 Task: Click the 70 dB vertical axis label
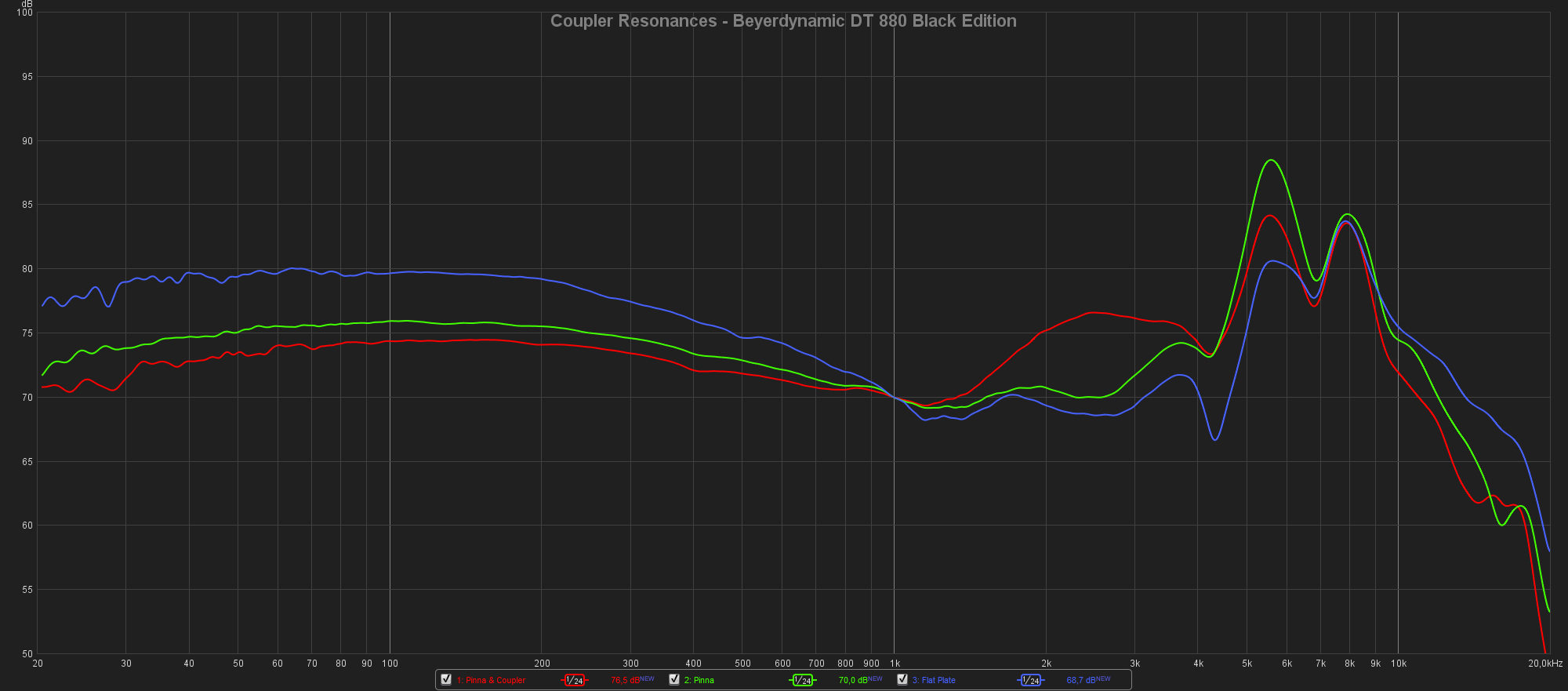(x=27, y=398)
